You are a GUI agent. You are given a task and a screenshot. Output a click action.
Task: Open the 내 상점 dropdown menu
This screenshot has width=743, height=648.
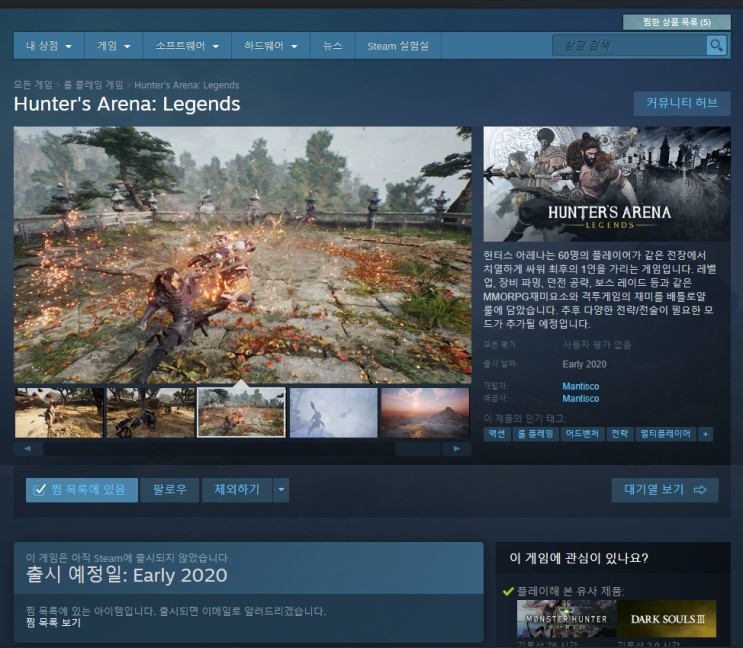tap(49, 46)
